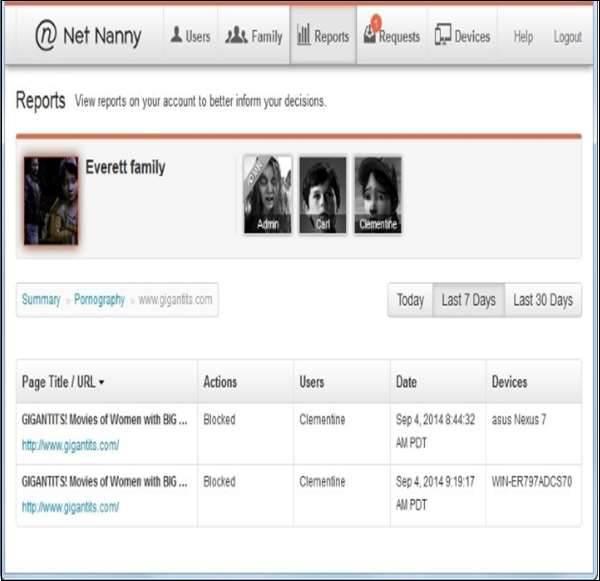Click the Net Nanny logo icon

(47, 37)
